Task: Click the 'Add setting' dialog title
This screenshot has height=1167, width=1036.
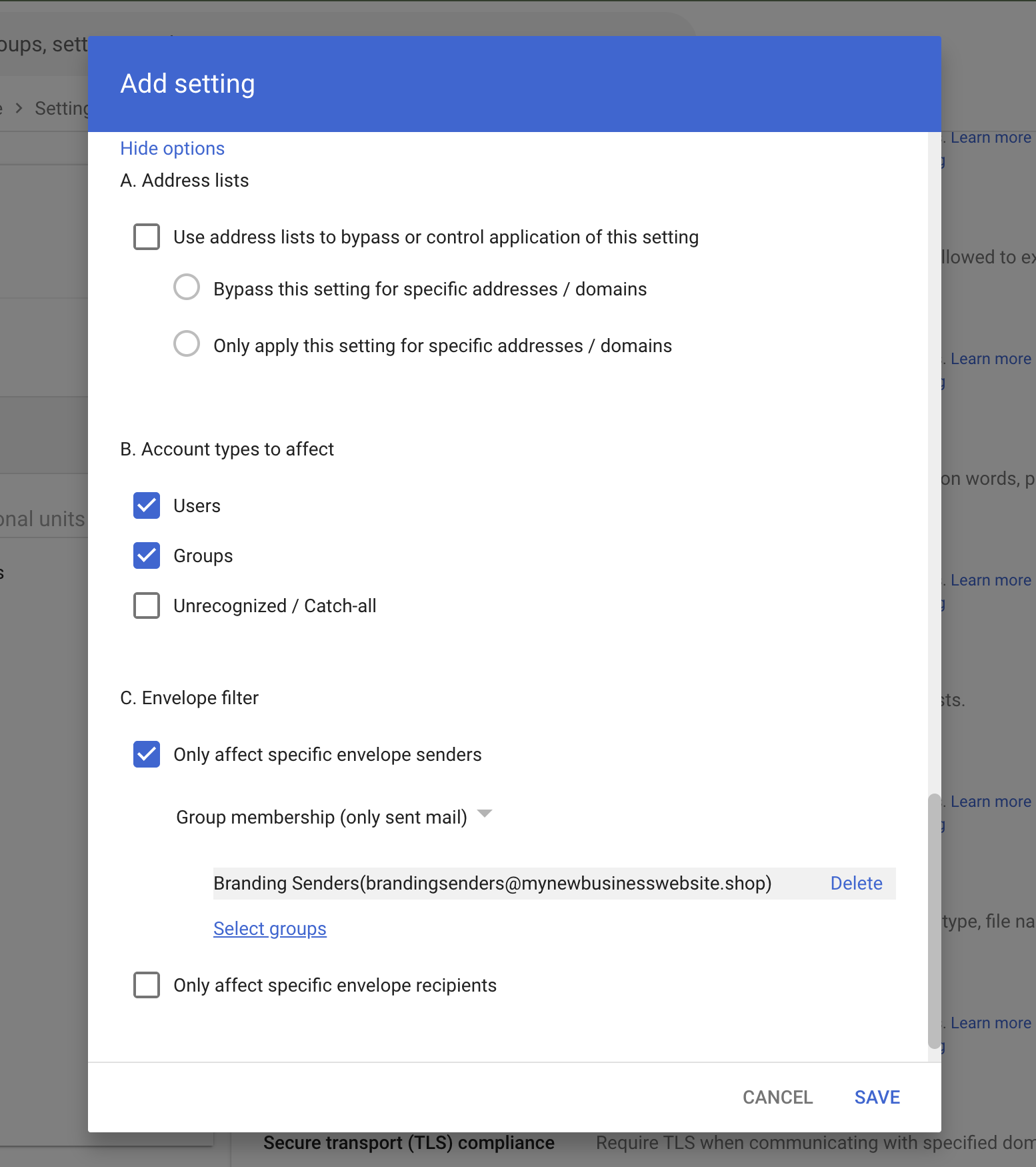Action: 187,84
